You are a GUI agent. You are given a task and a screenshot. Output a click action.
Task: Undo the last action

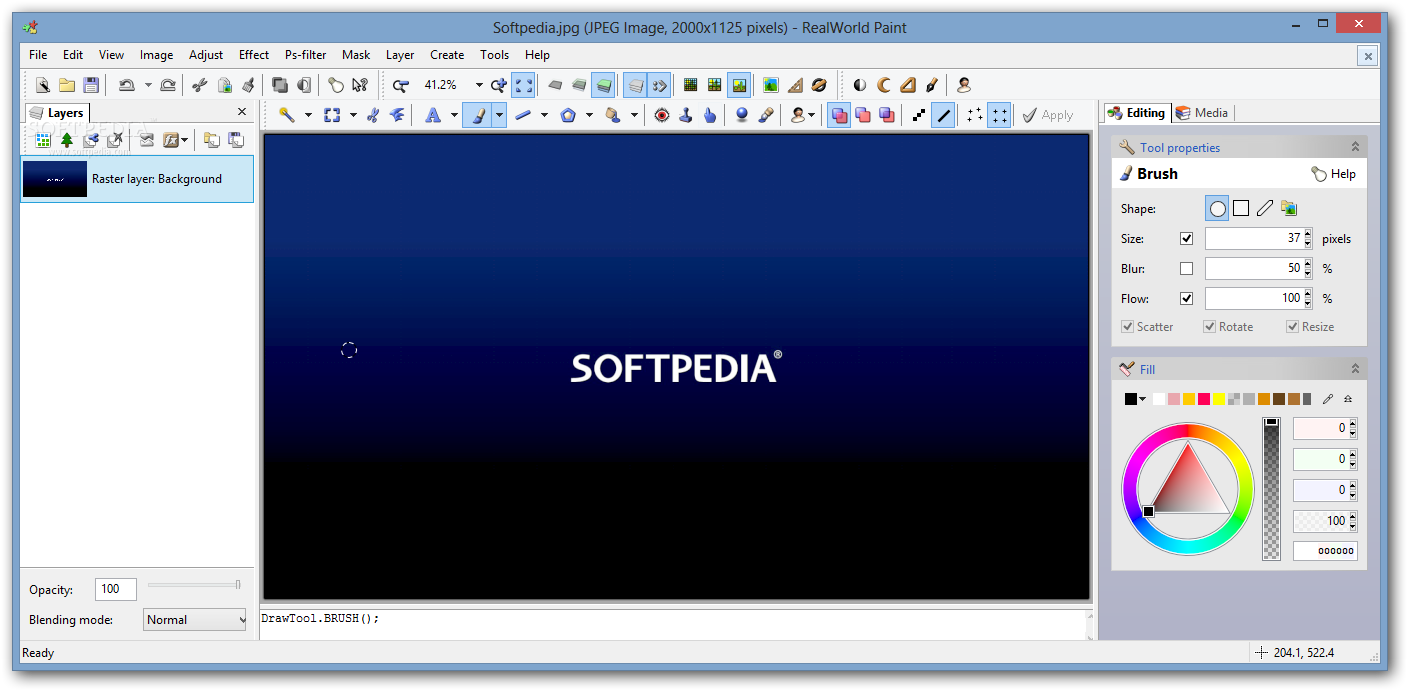pyautogui.click(x=127, y=85)
